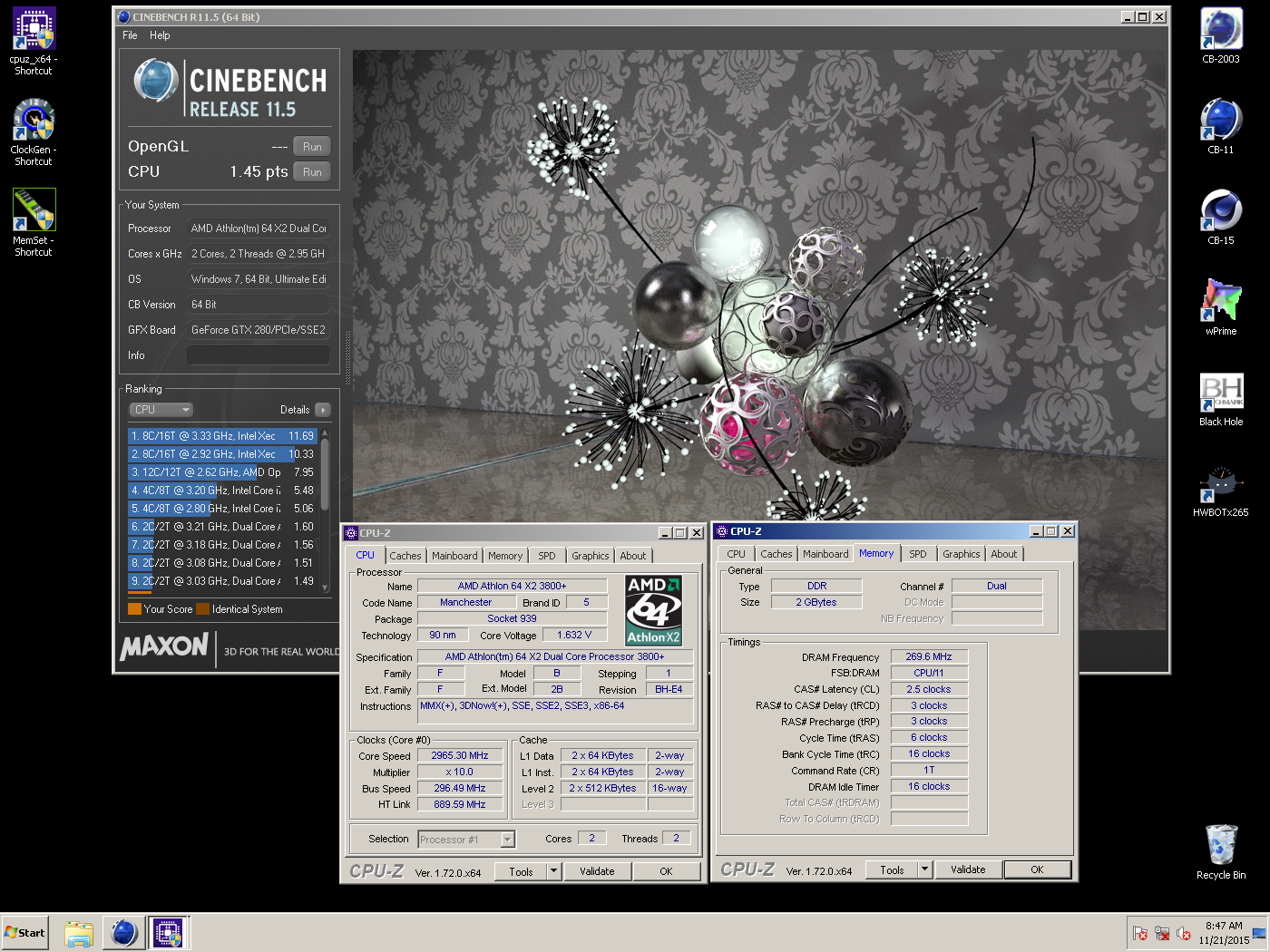Click the orange Your Score legend swatch
1270x952 pixels.
click(x=134, y=609)
